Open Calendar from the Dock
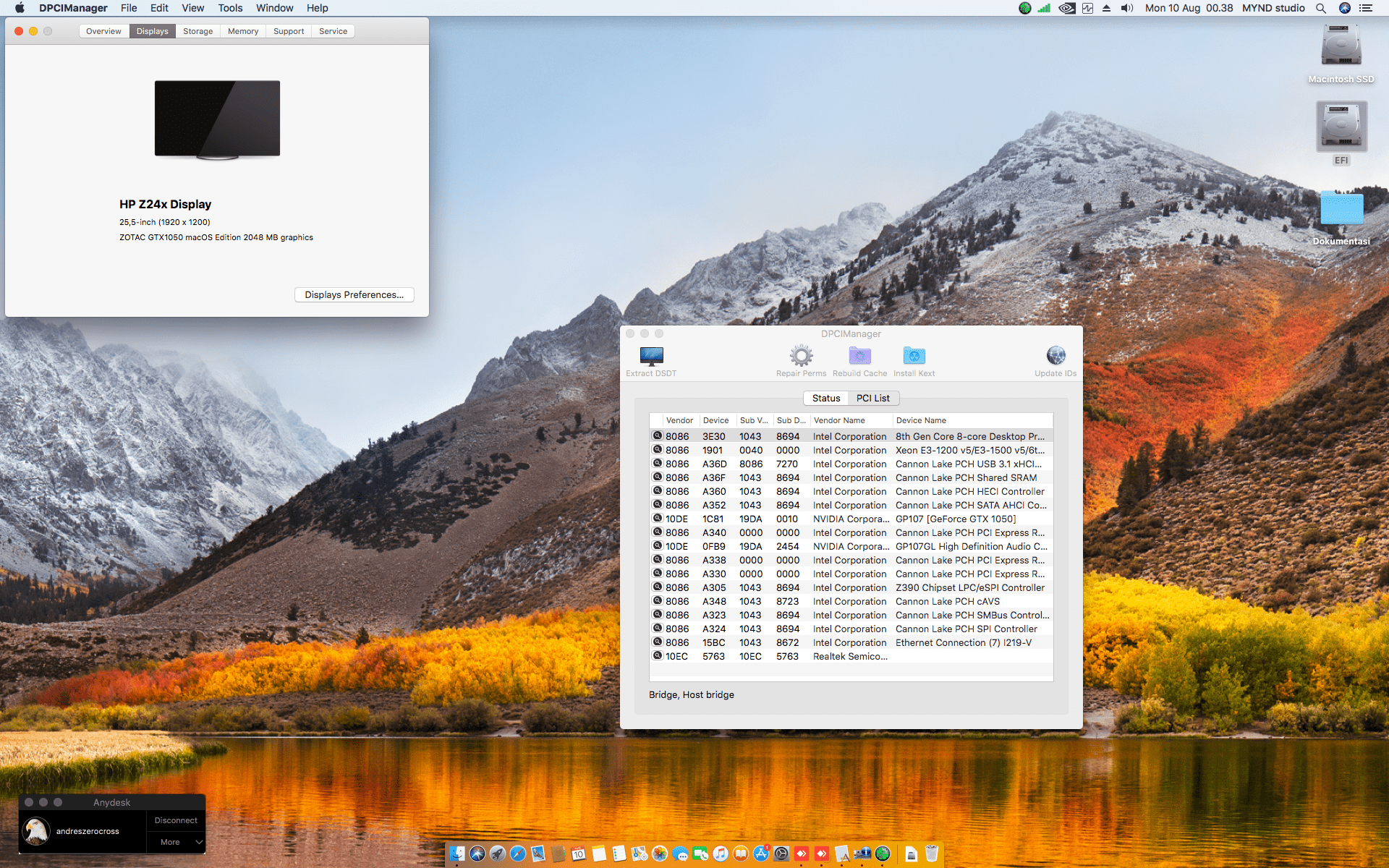Viewport: 1389px width, 868px height. (579, 854)
